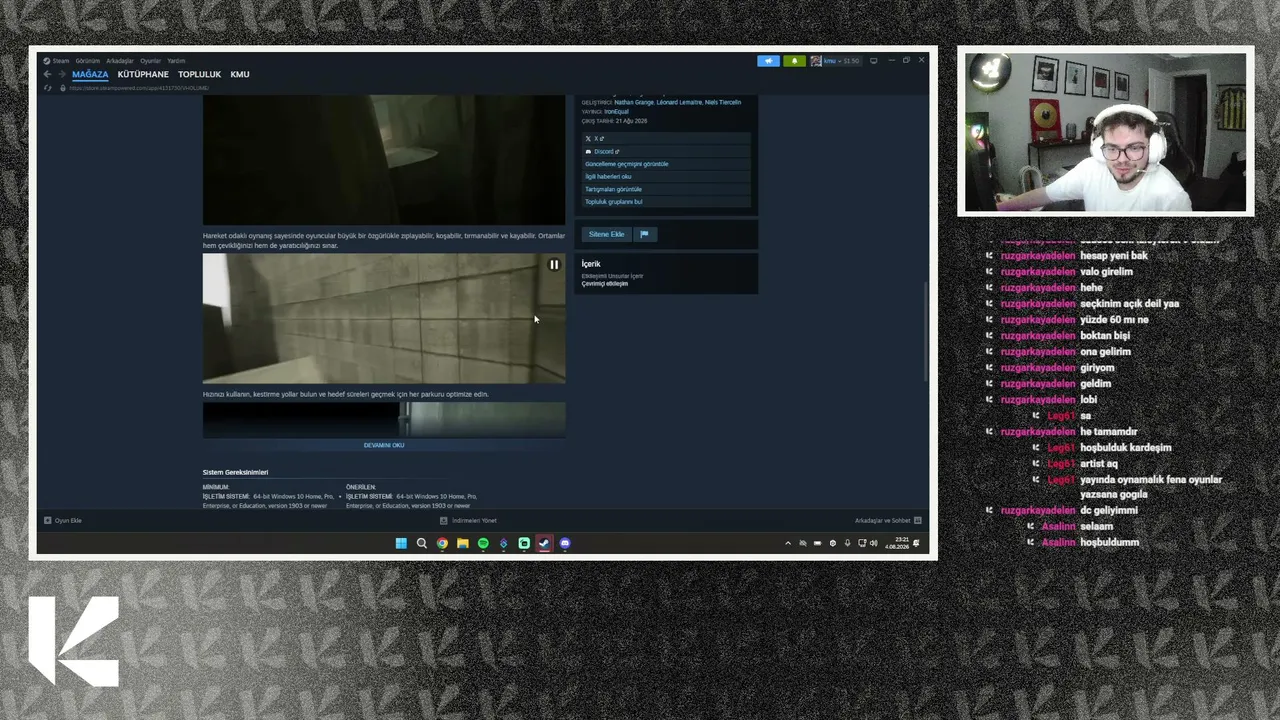
Task: Open the Görünüm menu
Action: click(88, 61)
